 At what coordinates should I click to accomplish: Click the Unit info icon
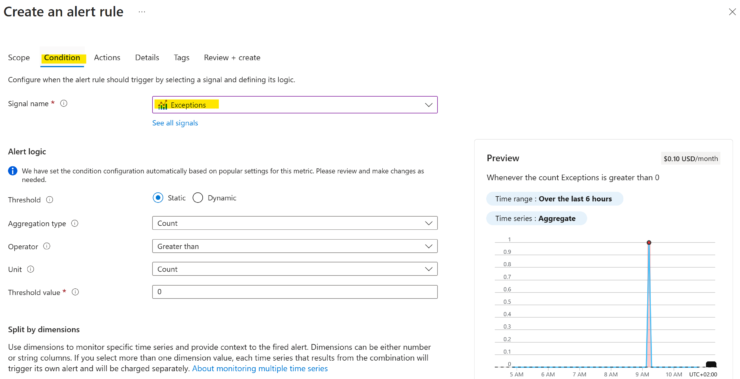point(31,269)
